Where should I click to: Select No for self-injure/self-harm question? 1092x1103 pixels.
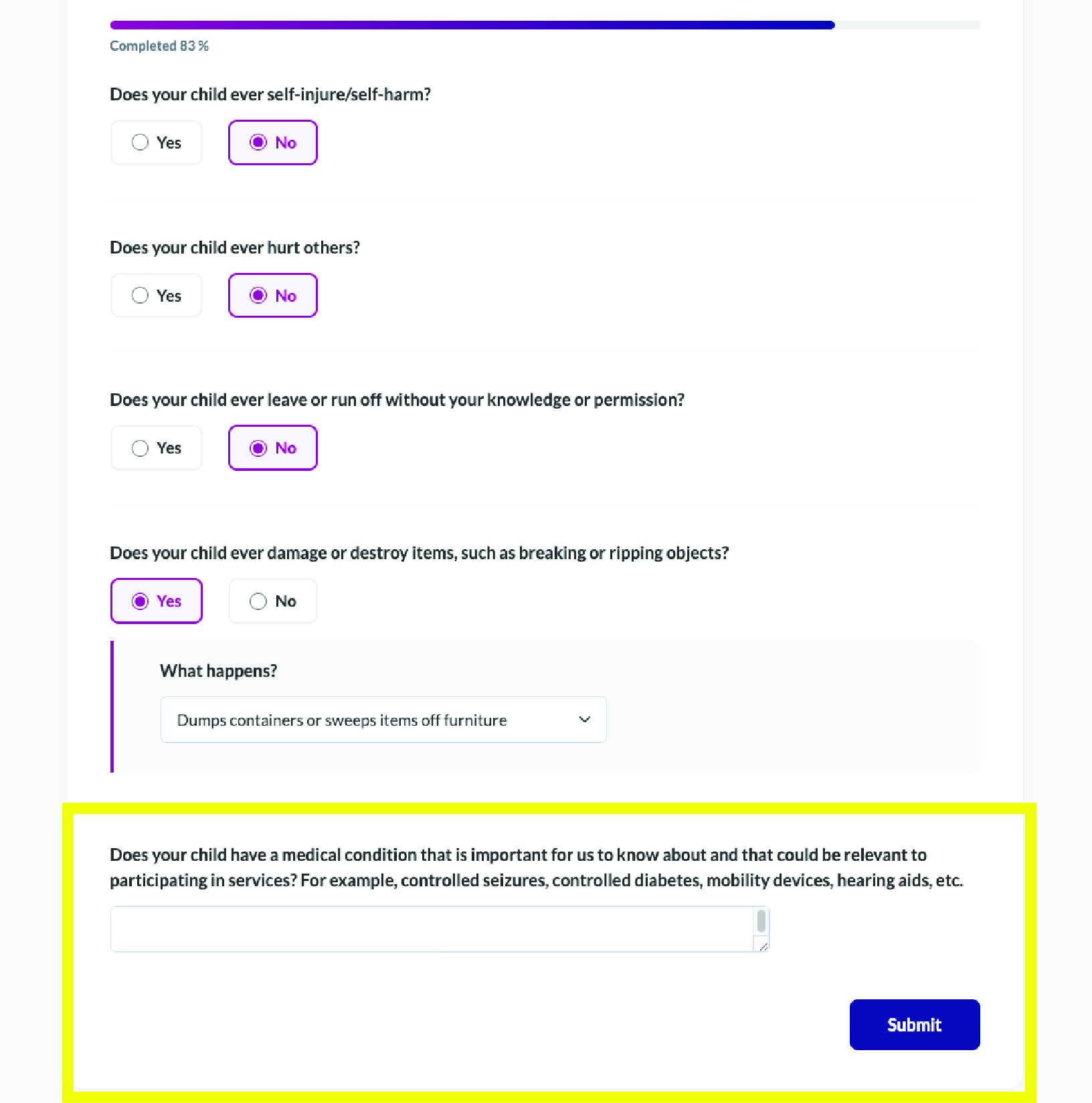click(273, 142)
